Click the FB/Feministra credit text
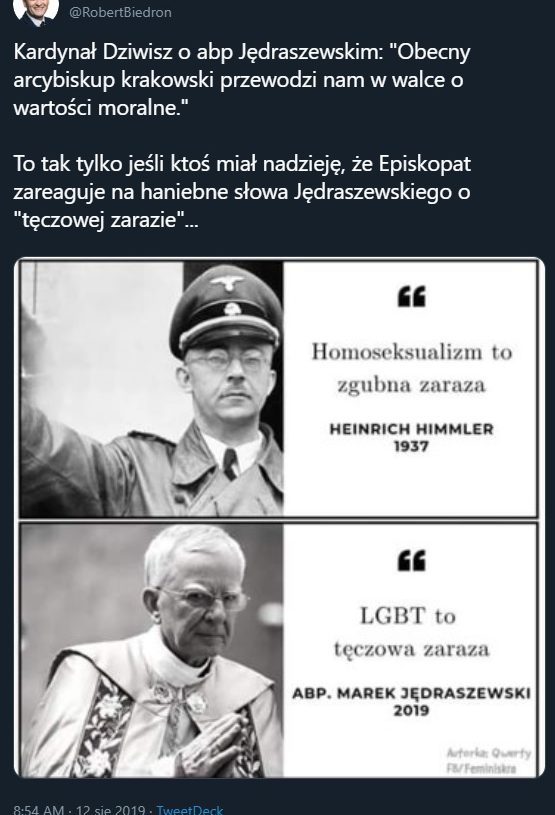The width and height of the screenshot is (555, 815). click(481, 768)
